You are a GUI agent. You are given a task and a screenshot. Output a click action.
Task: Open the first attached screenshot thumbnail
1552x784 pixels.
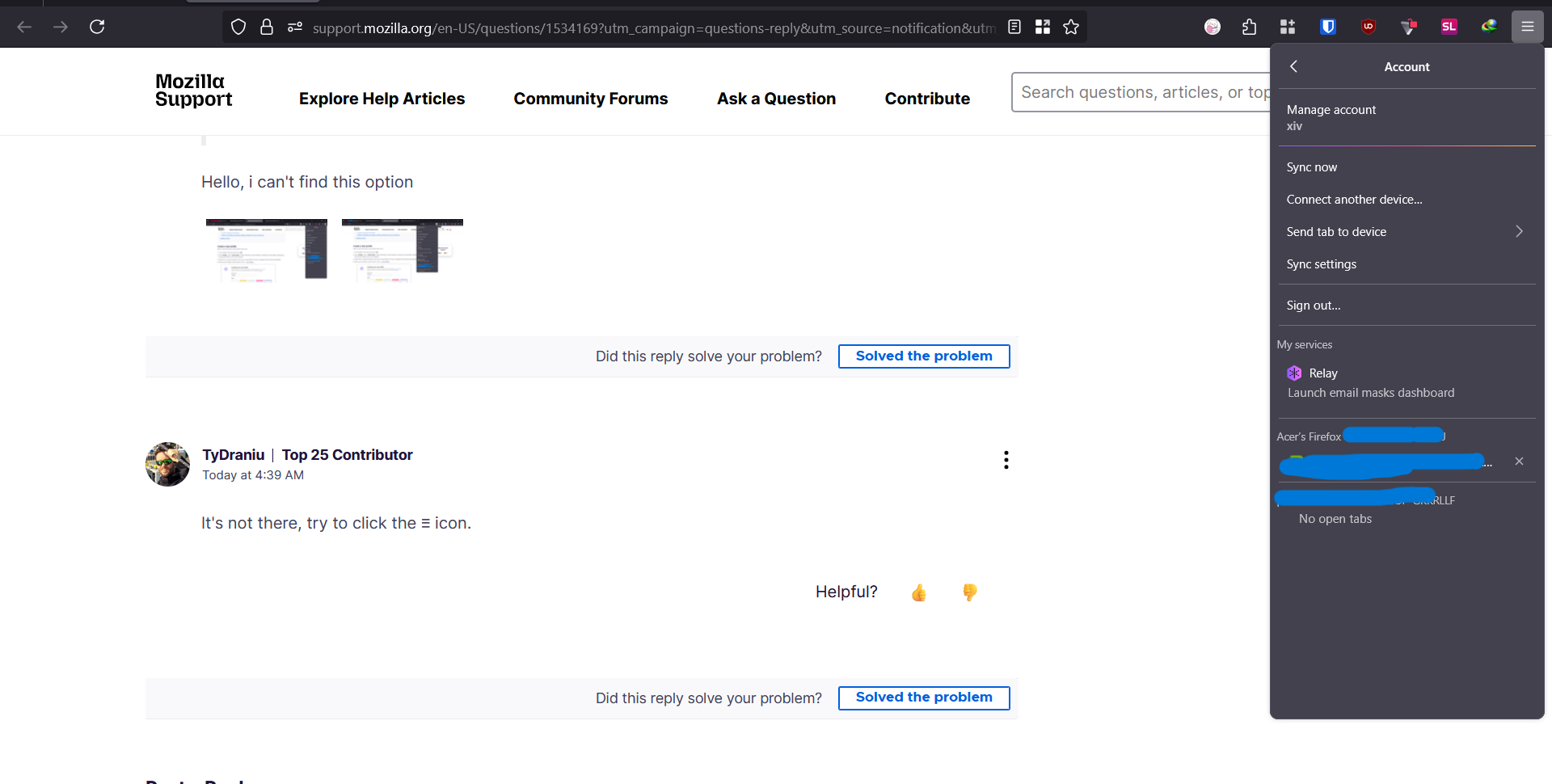tap(267, 251)
